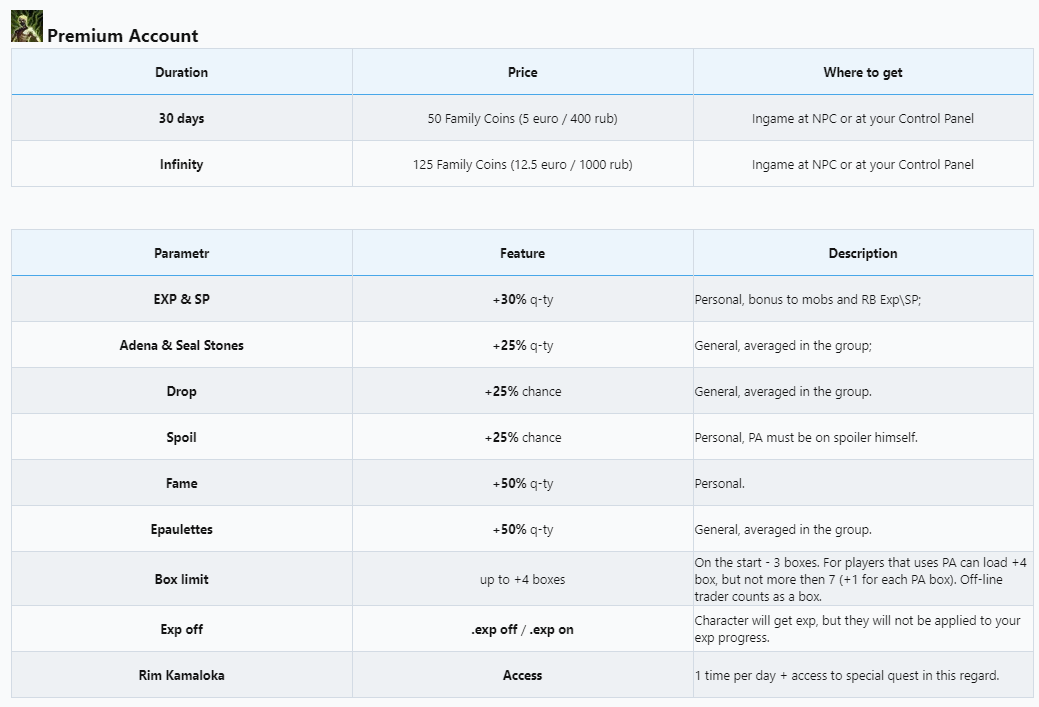Select the Feature column header
The height and width of the screenshot is (707, 1039).
(x=522, y=253)
